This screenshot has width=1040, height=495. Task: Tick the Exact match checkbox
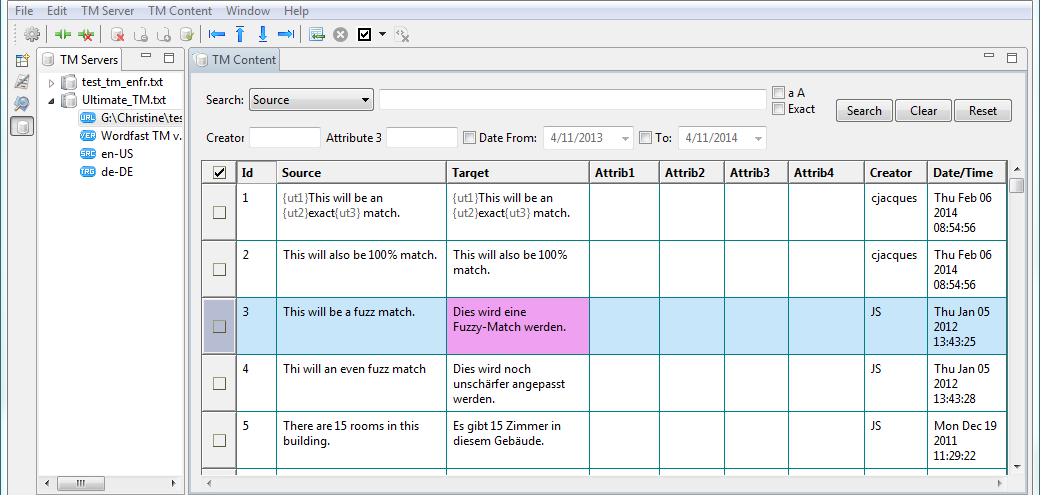point(778,109)
